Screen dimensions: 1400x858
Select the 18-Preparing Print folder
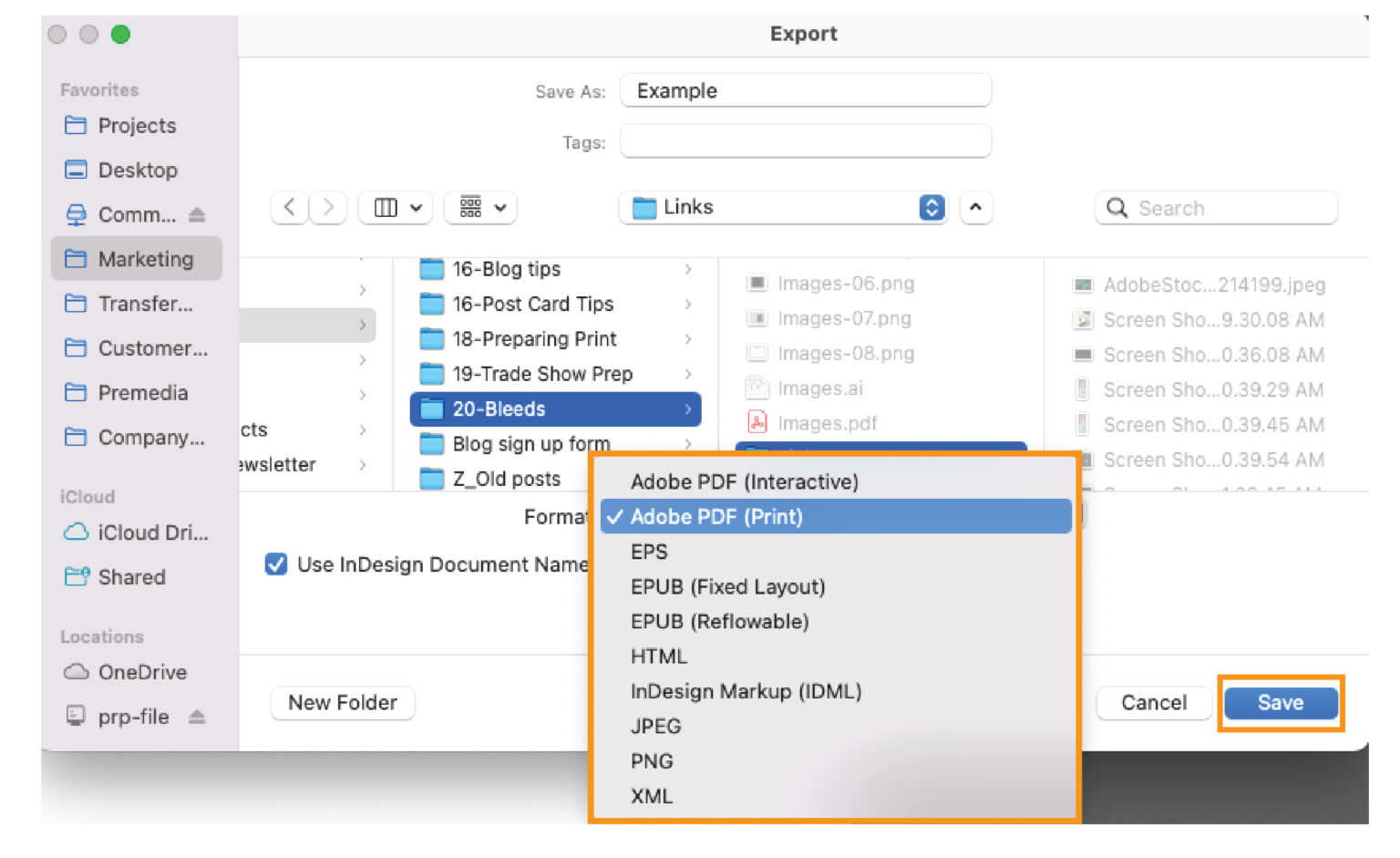tap(534, 339)
